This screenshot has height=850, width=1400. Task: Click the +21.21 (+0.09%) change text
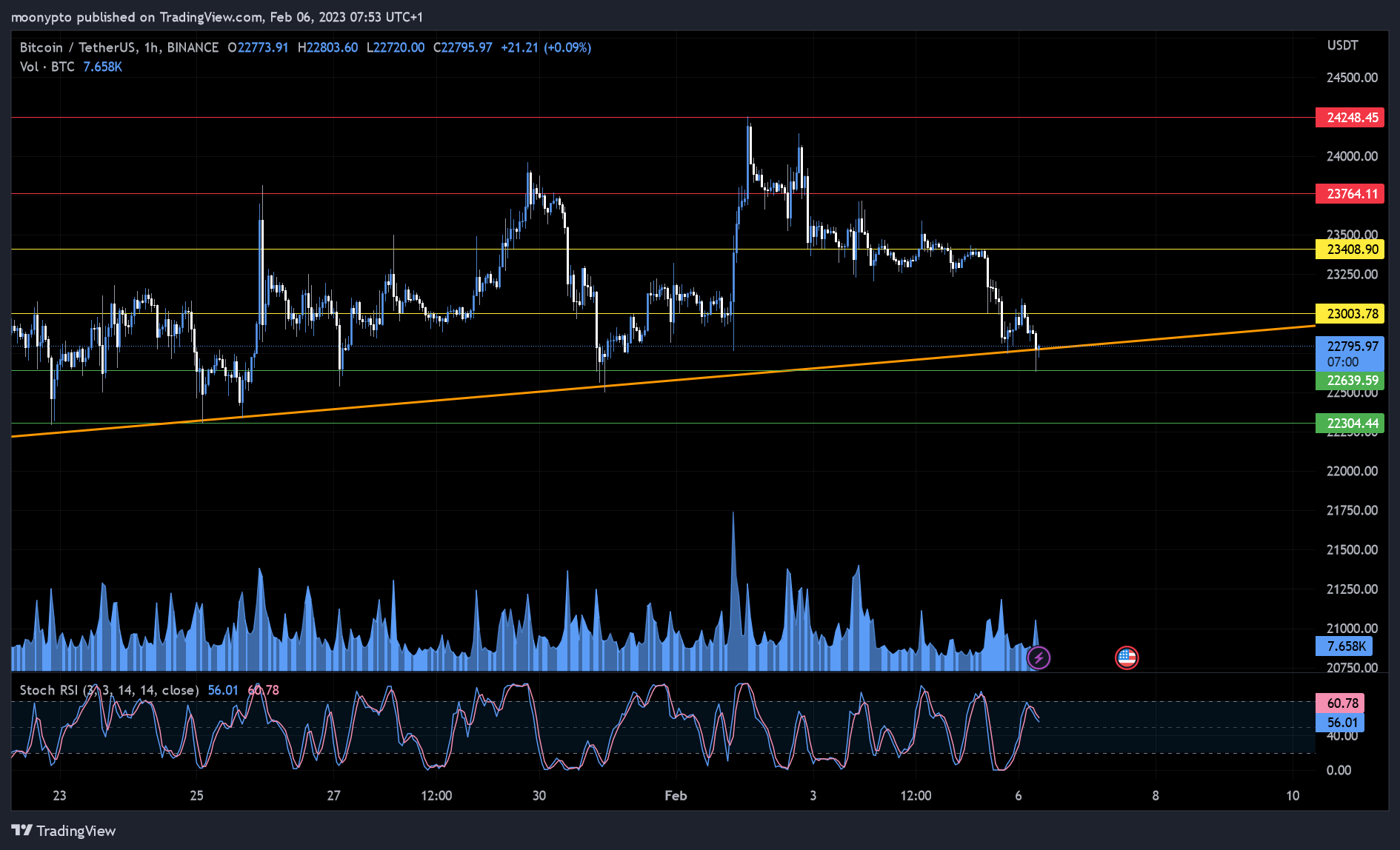pyautogui.click(x=546, y=47)
